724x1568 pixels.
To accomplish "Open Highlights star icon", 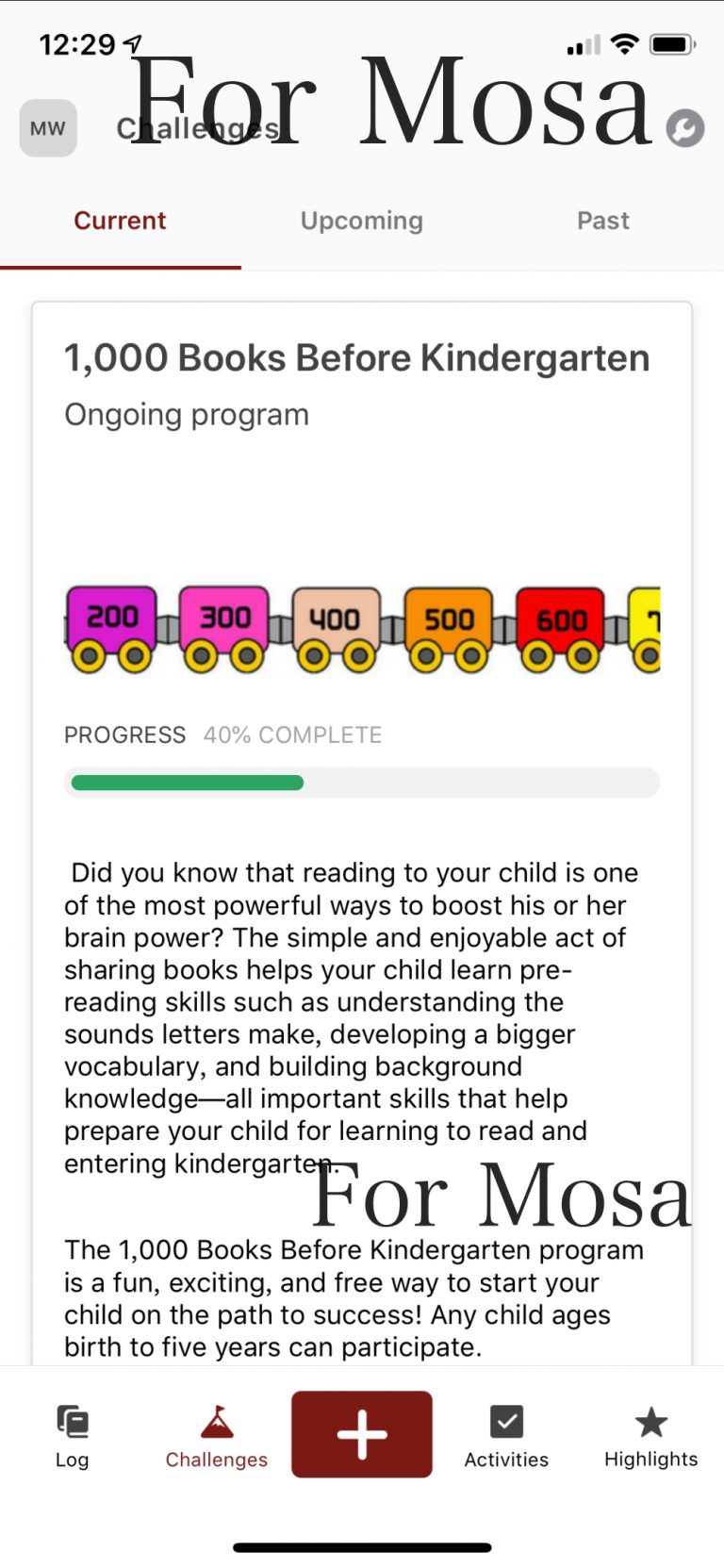I will 650,1422.
